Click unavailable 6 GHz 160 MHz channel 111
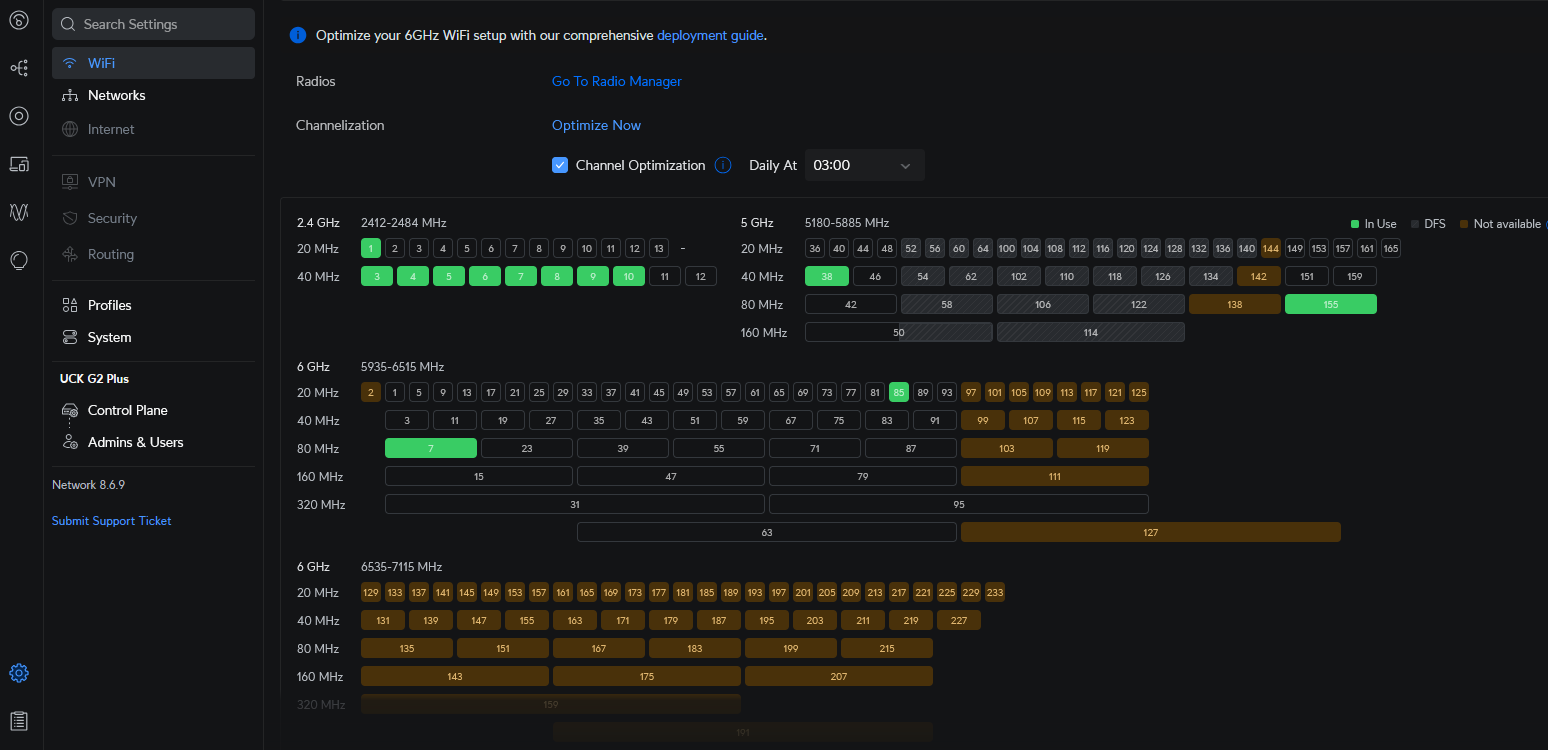The image size is (1548, 750). pos(1055,476)
